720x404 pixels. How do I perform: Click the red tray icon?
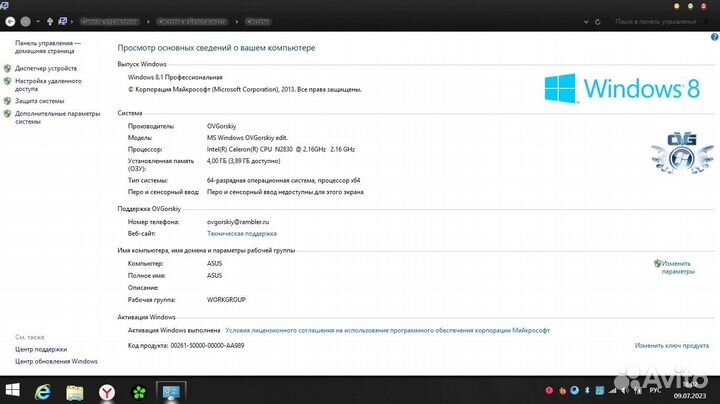pos(549,391)
